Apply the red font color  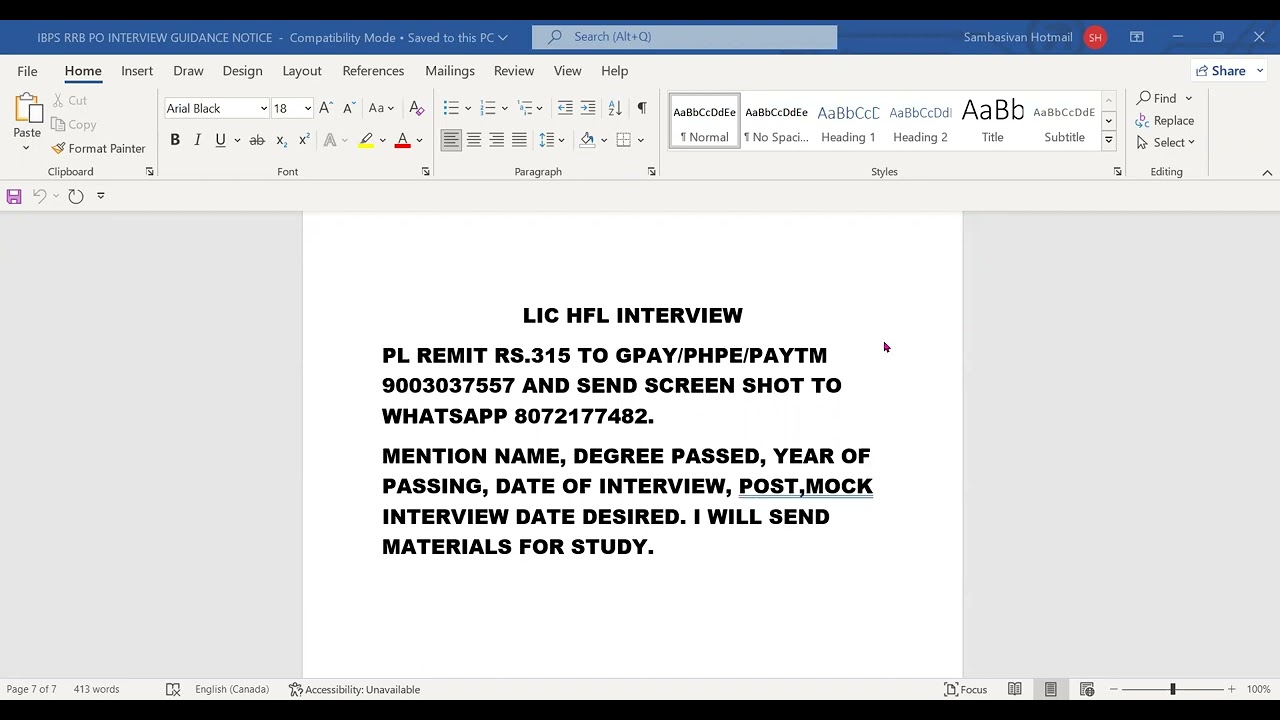point(402,140)
